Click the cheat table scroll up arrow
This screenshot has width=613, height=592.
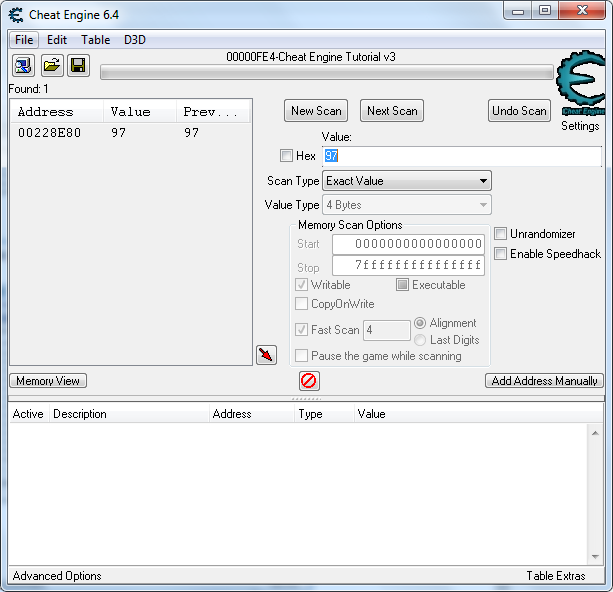coord(595,433)
